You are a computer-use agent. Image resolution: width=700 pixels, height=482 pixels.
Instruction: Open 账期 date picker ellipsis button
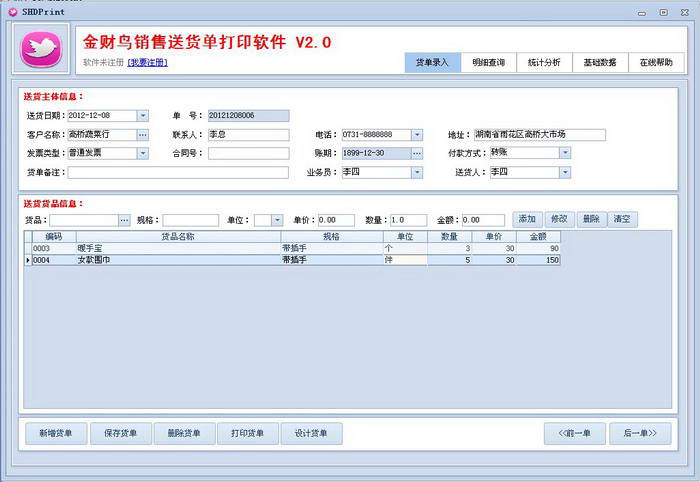(x=417, y=154)
